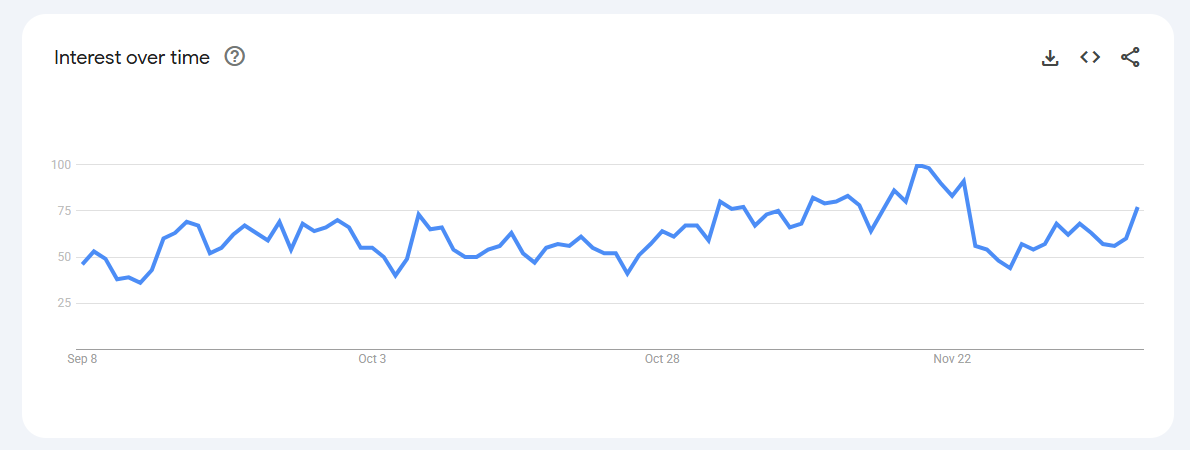Select the Sep 8 date label
Screen dimensions: 1190x450
coord(82,359)
